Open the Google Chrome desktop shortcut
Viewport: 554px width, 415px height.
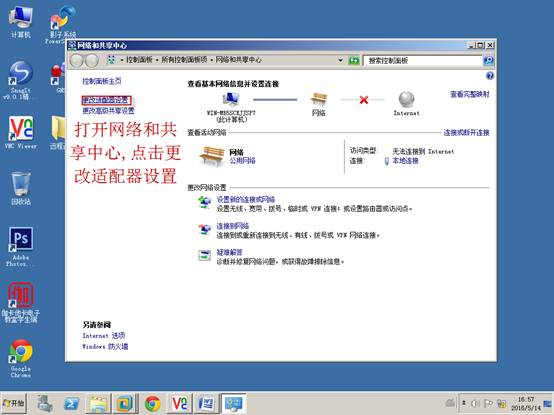(20, 358)
